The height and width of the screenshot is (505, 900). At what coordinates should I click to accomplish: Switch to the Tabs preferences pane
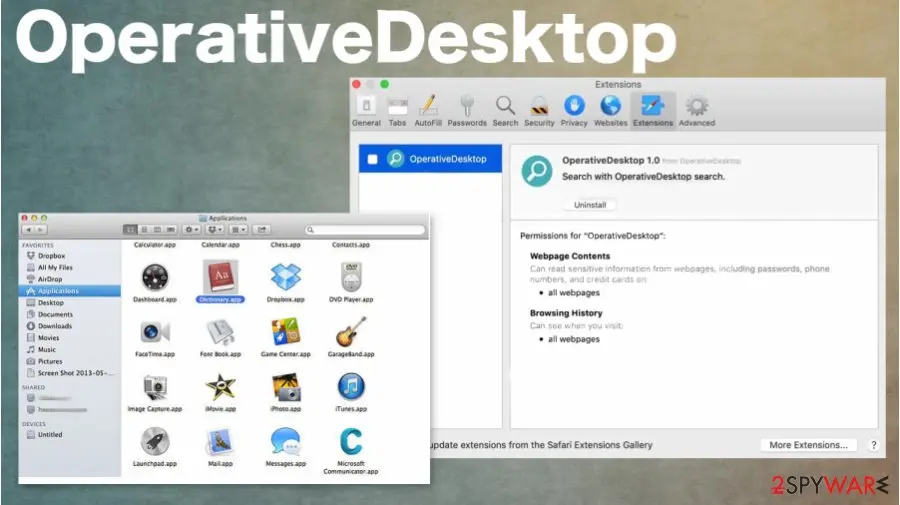397,111
